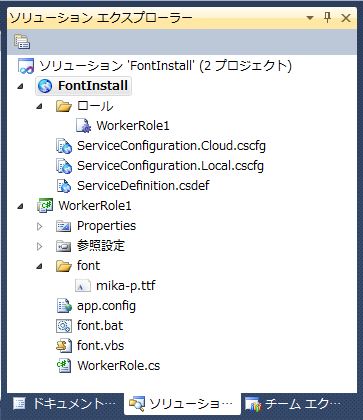Click the Properties toolbar icon
The height and width of the screenshot is (420, 363).
click(x=22, y=42)
